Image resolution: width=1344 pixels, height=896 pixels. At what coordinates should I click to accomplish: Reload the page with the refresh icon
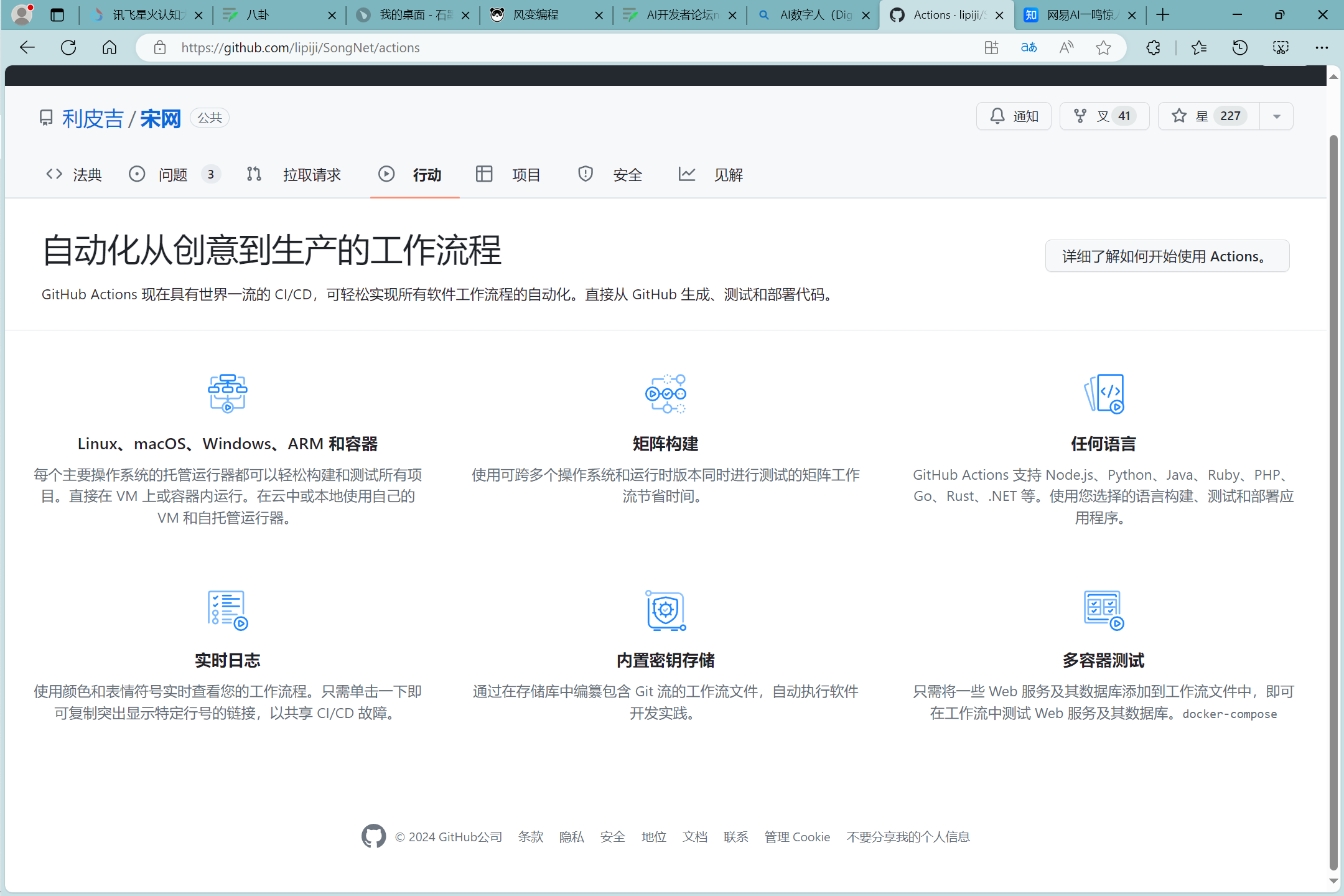pos(68,47)
